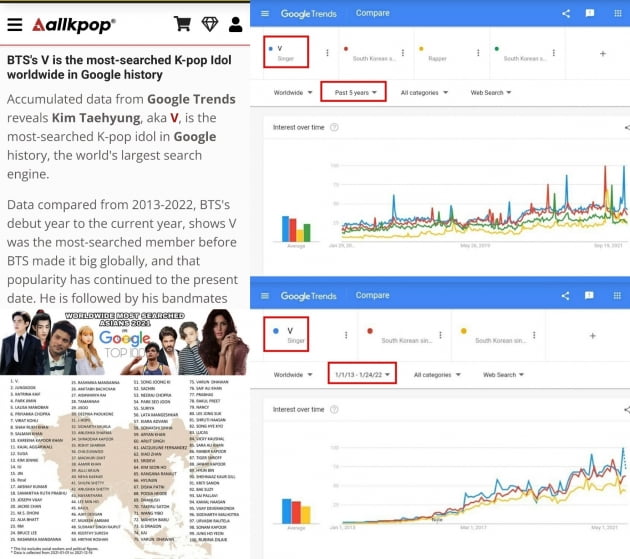Open hamburger menu in upper Google Trends panel
Viewport: 630px width, 559px height.
(x=265, y=13)
